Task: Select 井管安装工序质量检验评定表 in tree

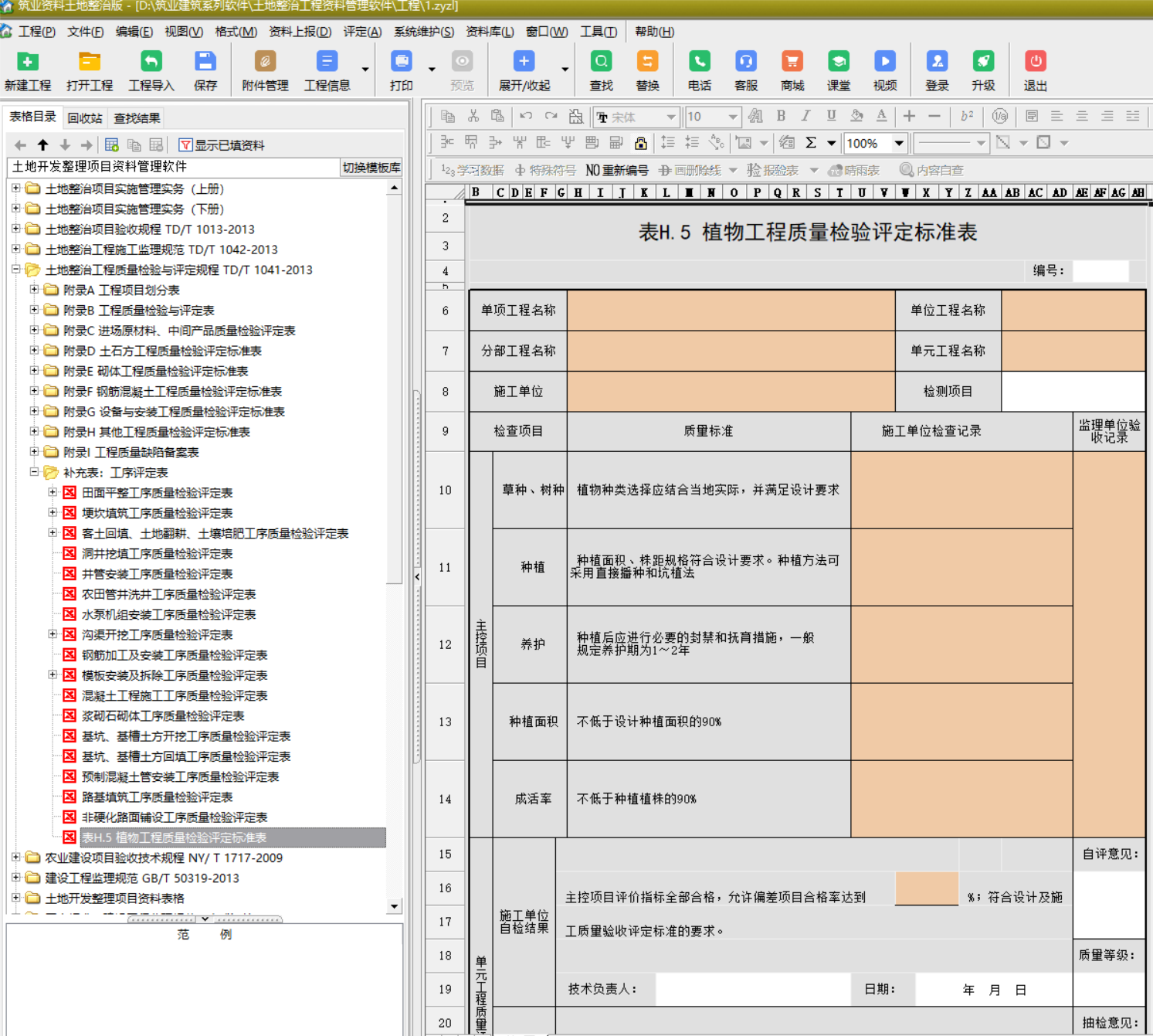Action: tap(157, 573)
